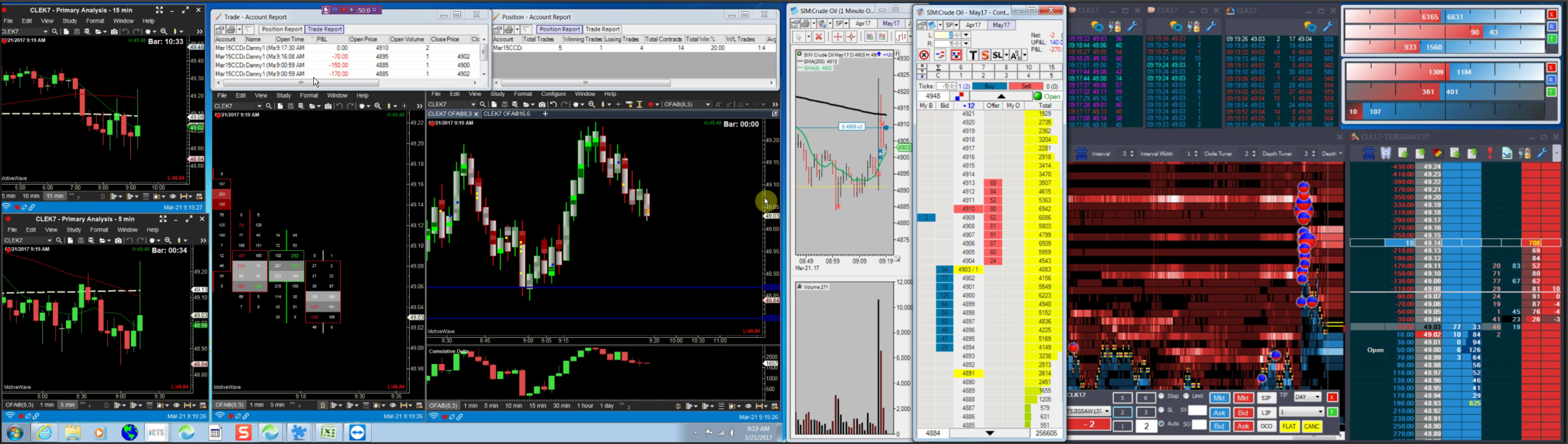Click the black up triangle bar in the Crude Oil DOM
The image size is (1568, 444).
click(x=1001, y=96)
